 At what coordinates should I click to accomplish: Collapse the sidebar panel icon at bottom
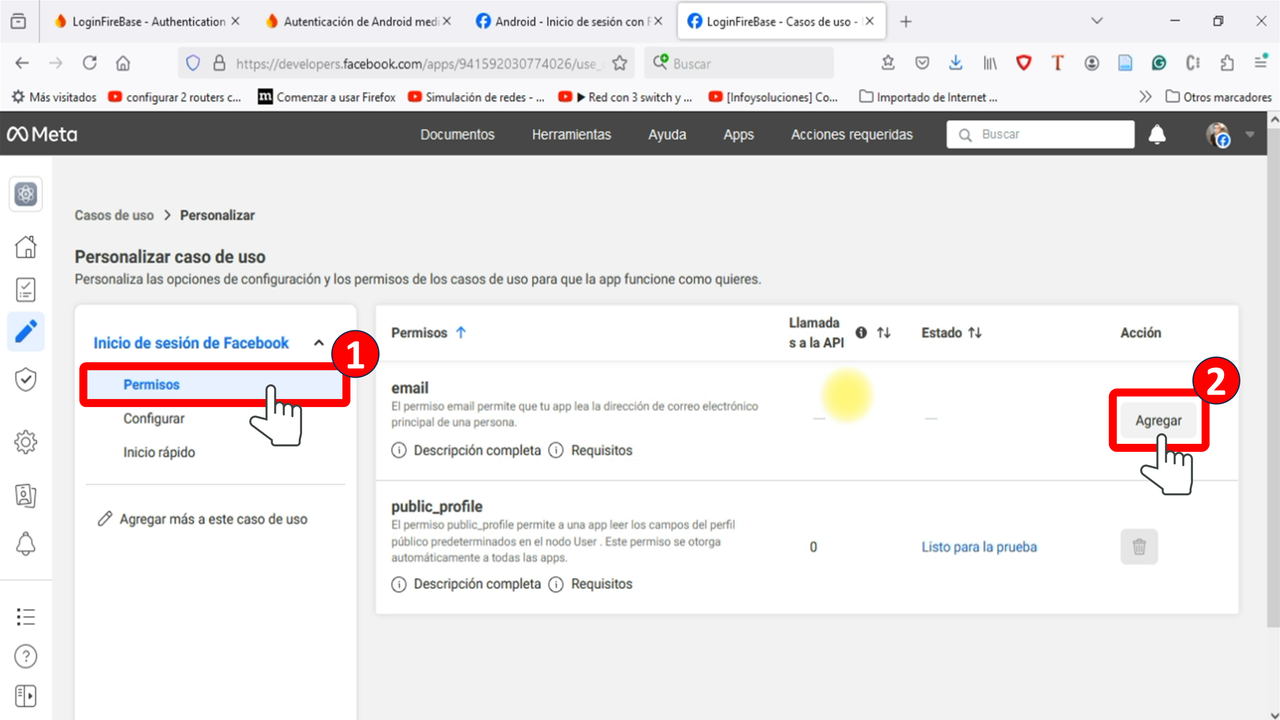pos(26,695)
